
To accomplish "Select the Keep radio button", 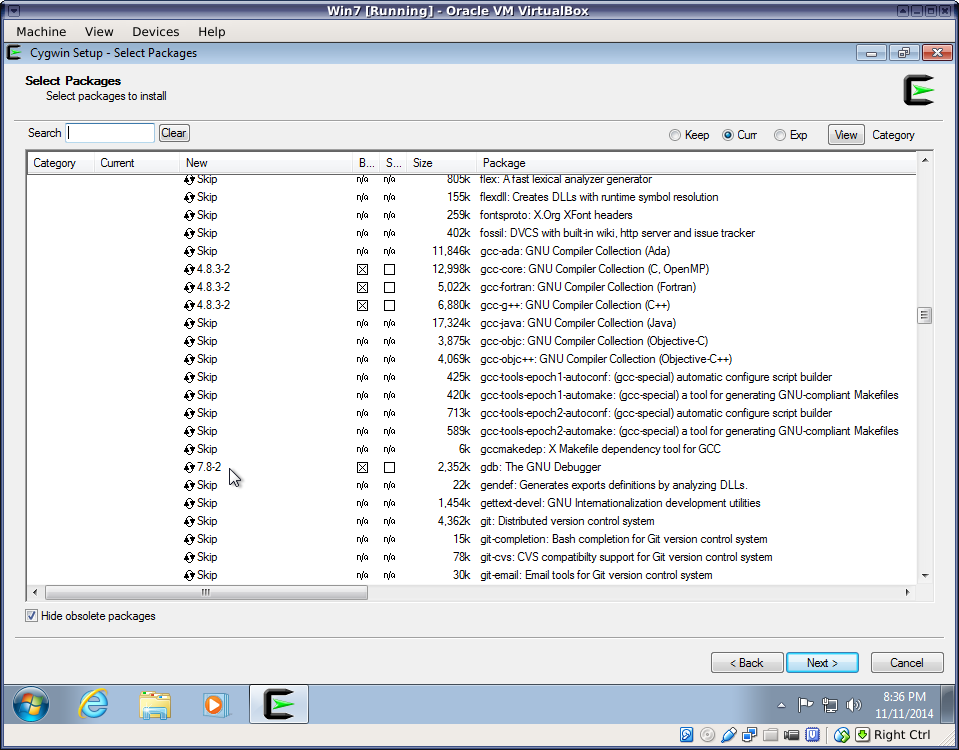I will pos(675,135).
